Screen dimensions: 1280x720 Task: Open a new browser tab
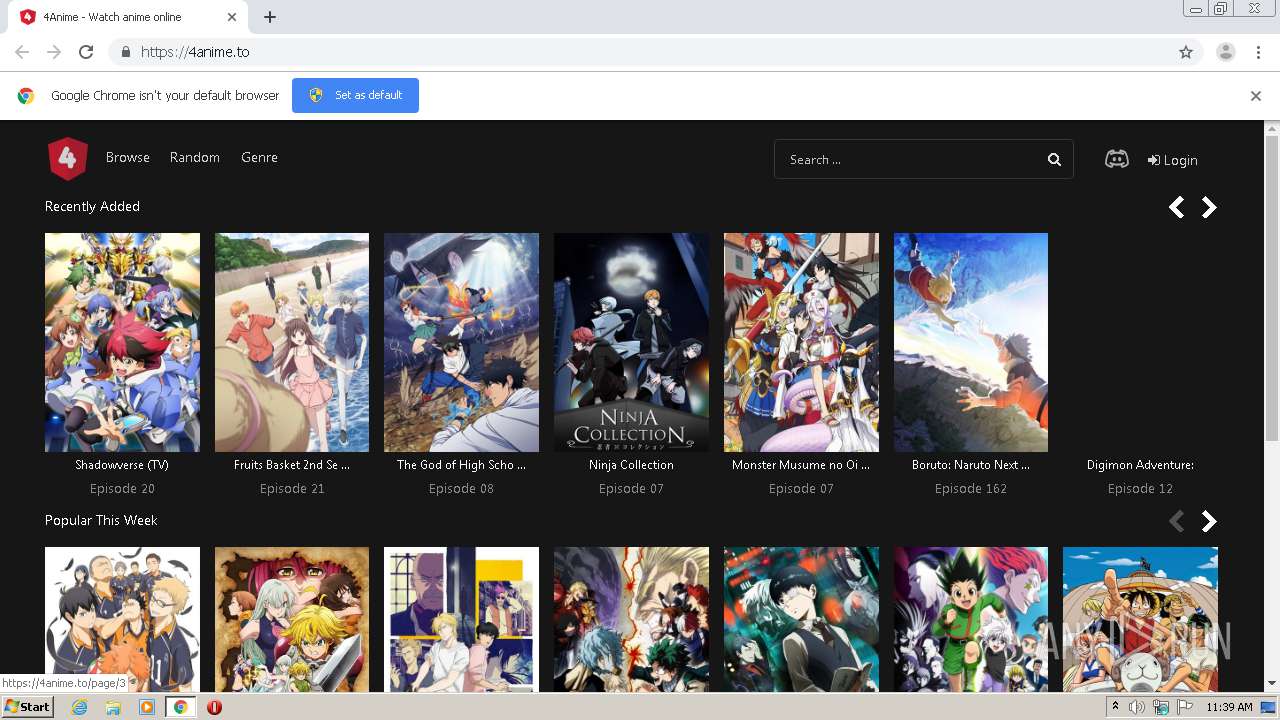point(270,17)
